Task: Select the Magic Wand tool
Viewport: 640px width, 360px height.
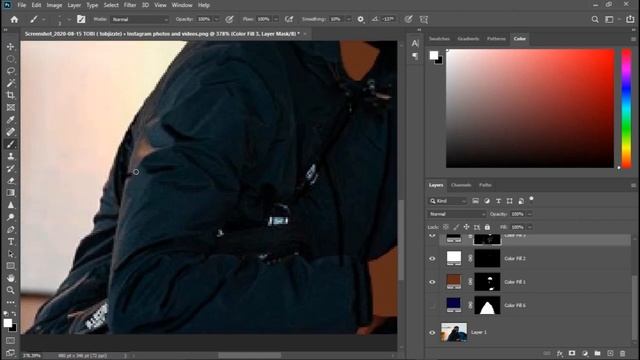Action: pyautogui.click(x=11, y=83)
